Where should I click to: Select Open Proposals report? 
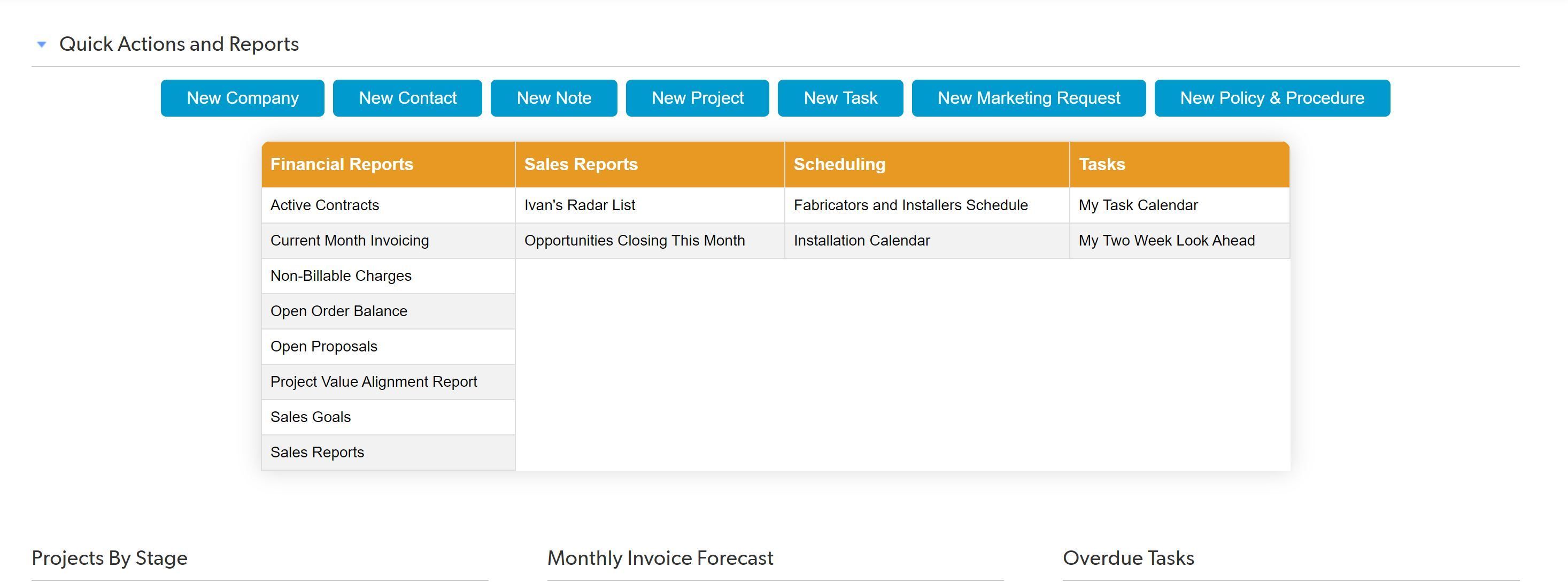click(x=324, y=347)
